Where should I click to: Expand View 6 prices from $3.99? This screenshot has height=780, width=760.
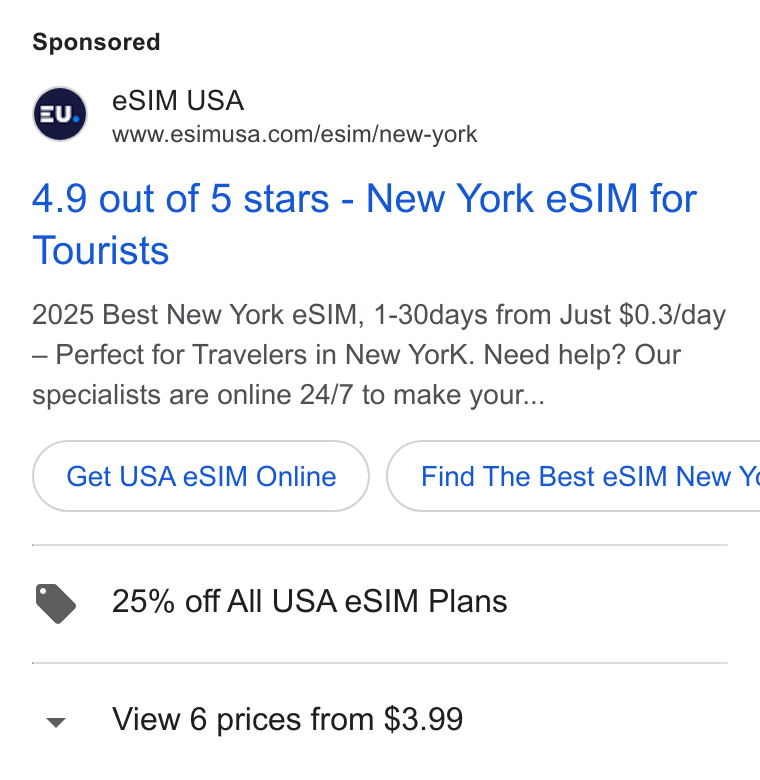[287, 719]
